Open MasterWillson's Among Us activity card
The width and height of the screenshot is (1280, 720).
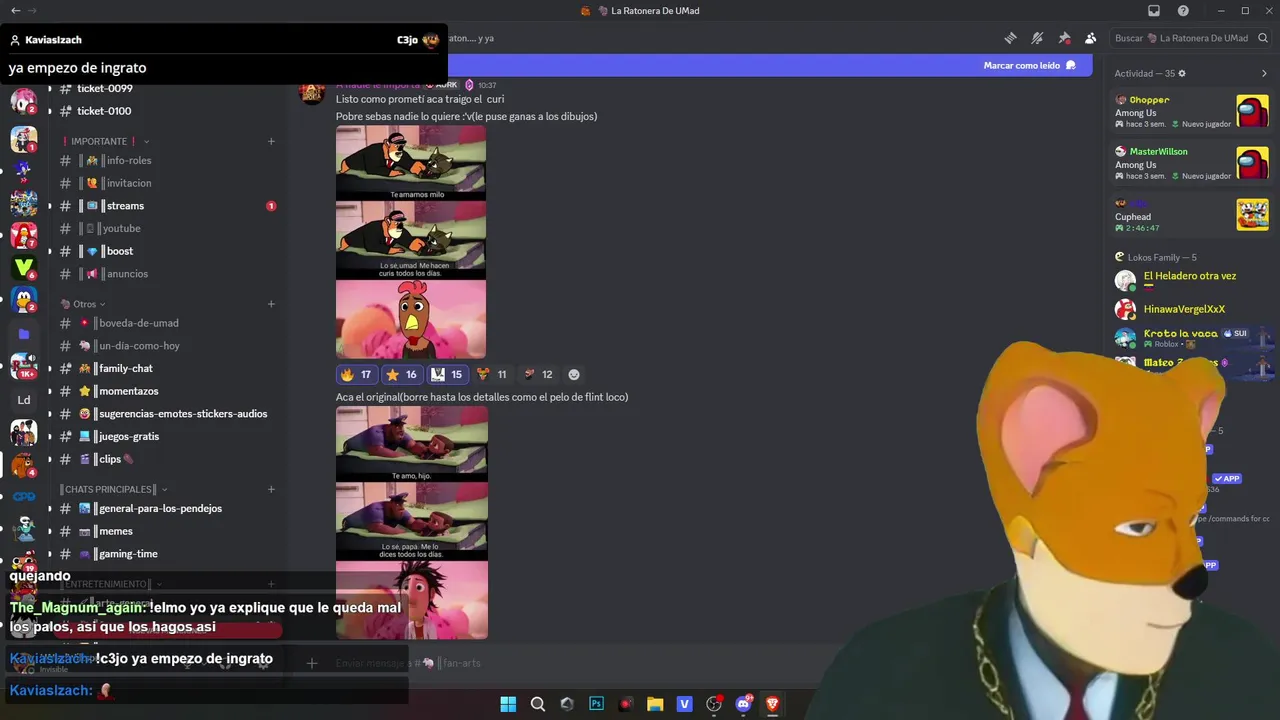pyautogui.click(x=1191, y=163)
